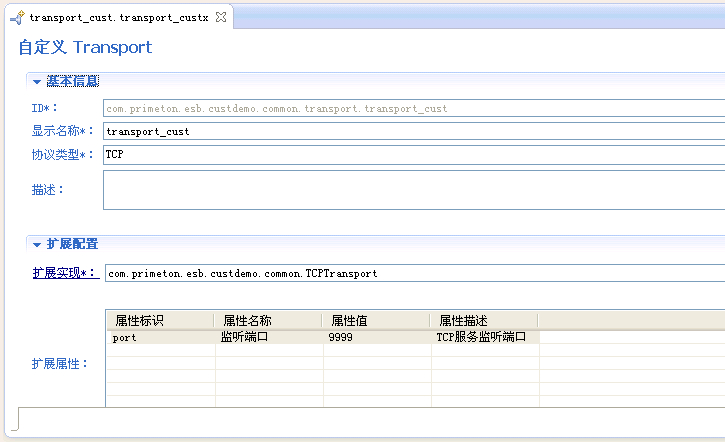Select the 监听端口 name cell
This screenshot has height=442, width=725.
268,338
